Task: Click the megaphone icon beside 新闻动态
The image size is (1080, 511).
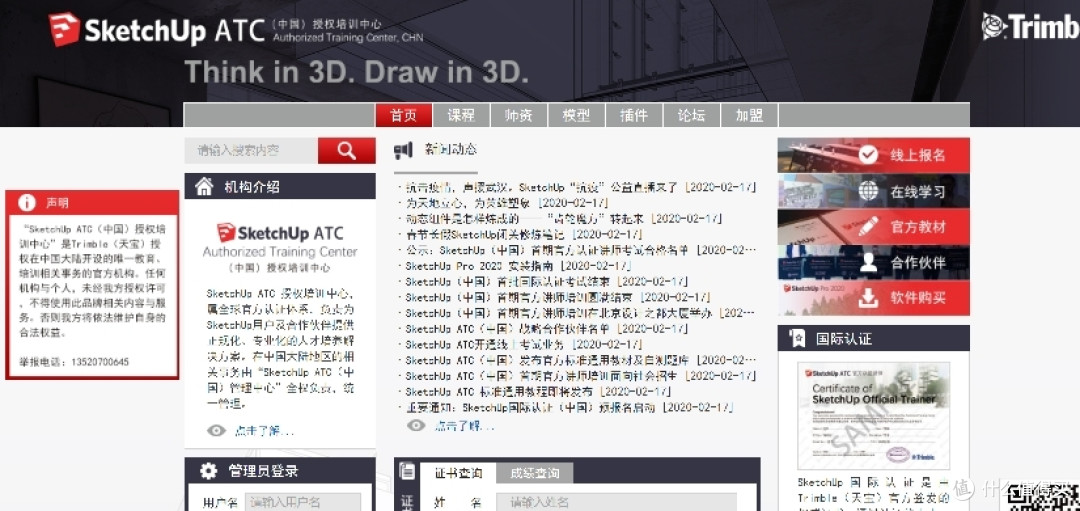Action: pyautogui.click(x=403, y=149)
